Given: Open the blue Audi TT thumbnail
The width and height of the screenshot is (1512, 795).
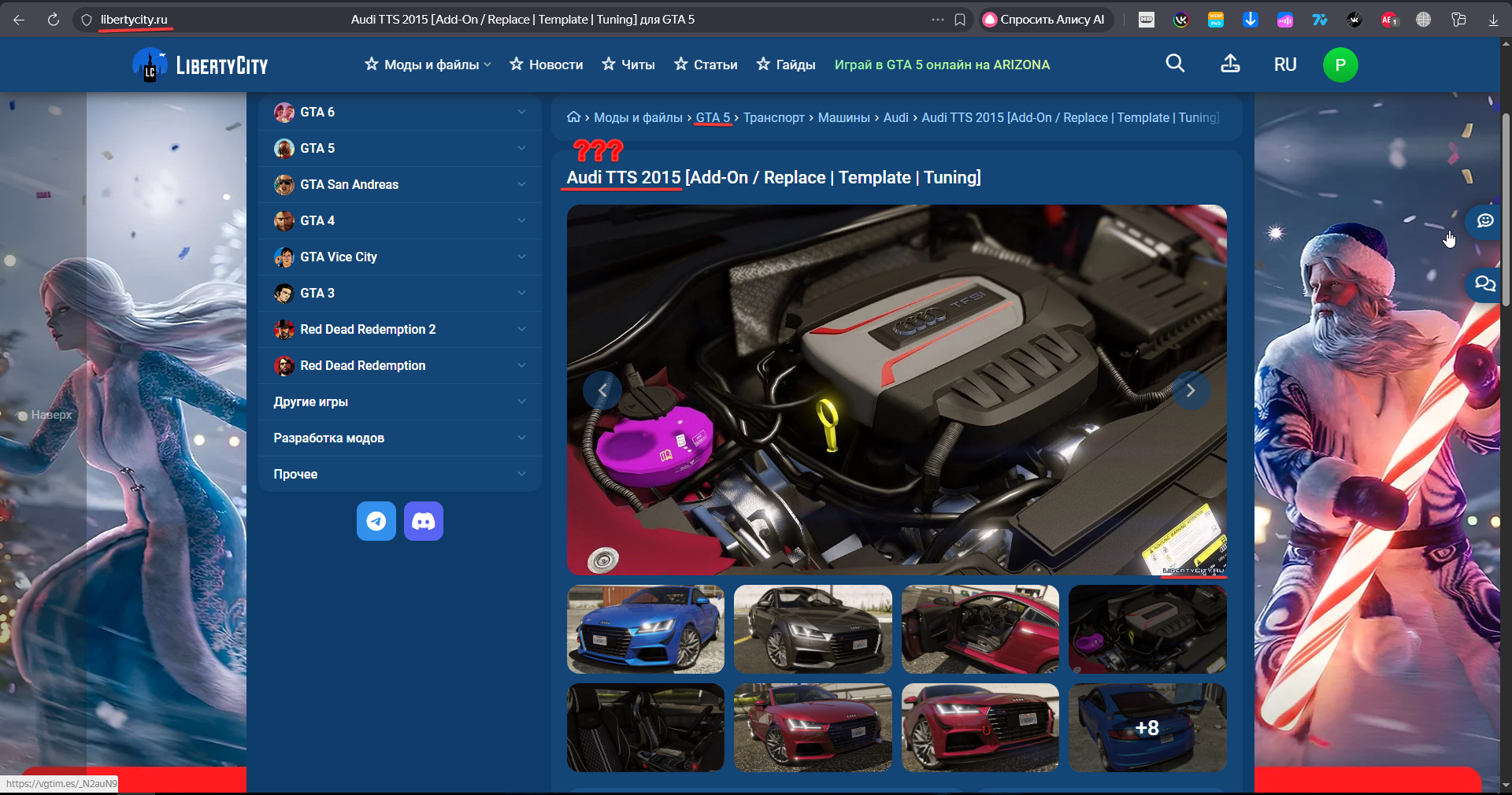Looking at the screenshot, I should (x=646, y=629).
